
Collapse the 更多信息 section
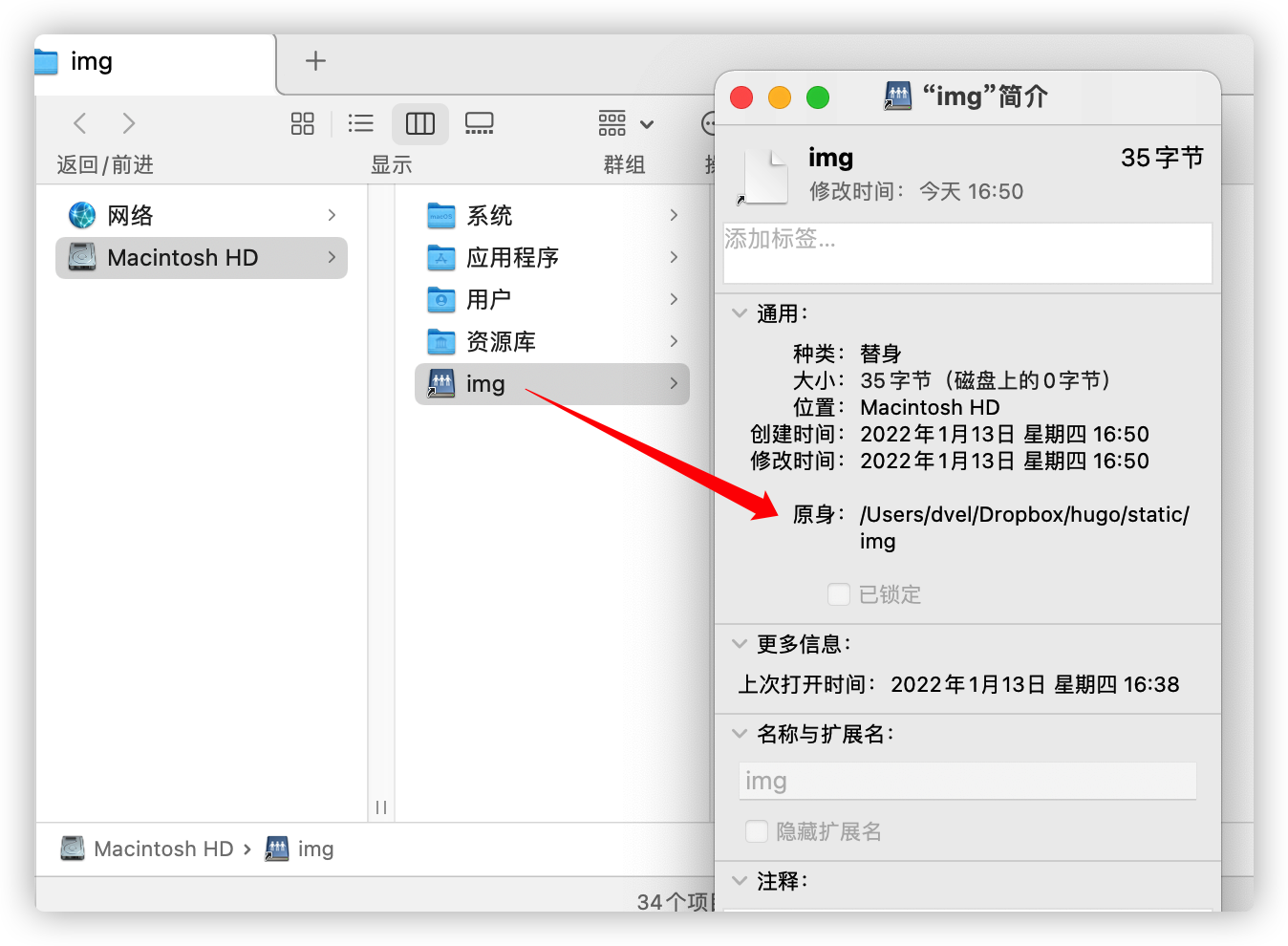[x=739, y=644]
